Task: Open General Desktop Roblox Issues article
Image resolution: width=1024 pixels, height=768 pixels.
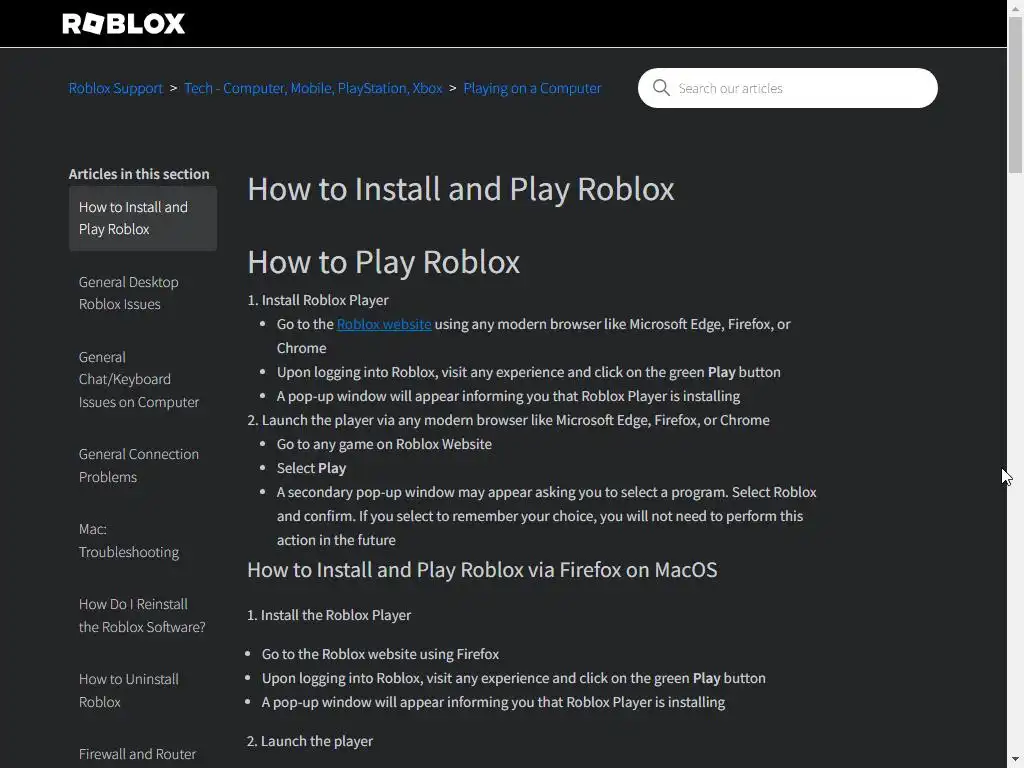Action: coord(129,293)
